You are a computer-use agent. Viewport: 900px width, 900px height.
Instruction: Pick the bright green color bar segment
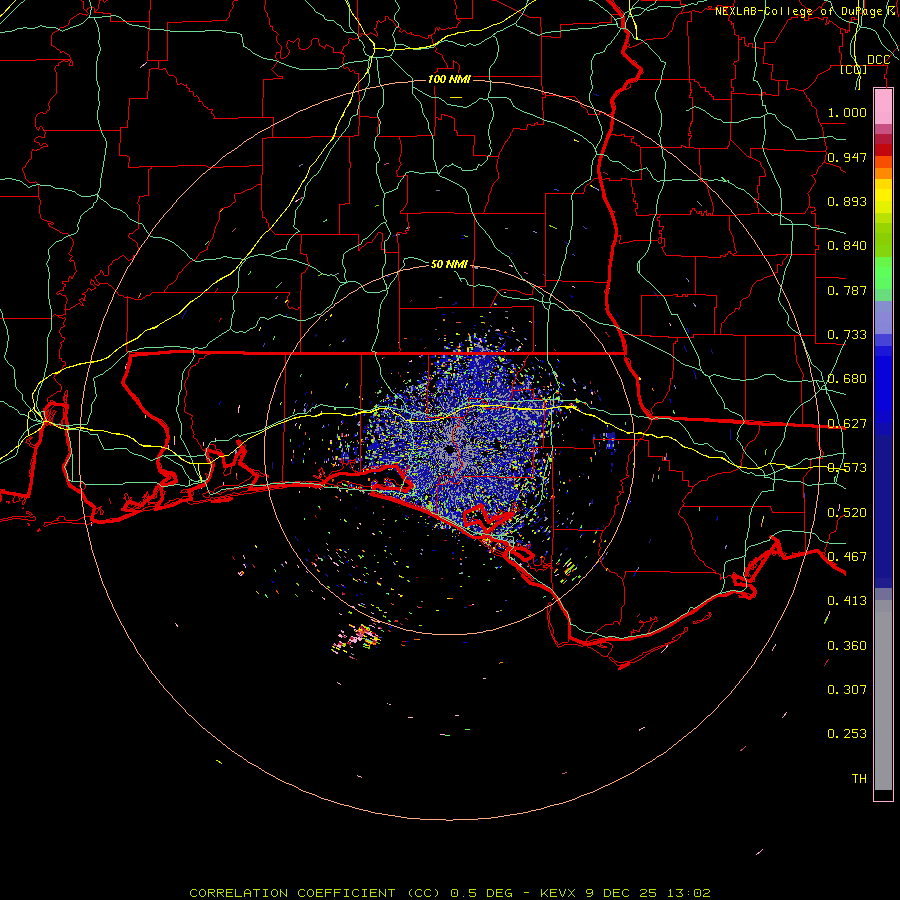click(883, 272)
